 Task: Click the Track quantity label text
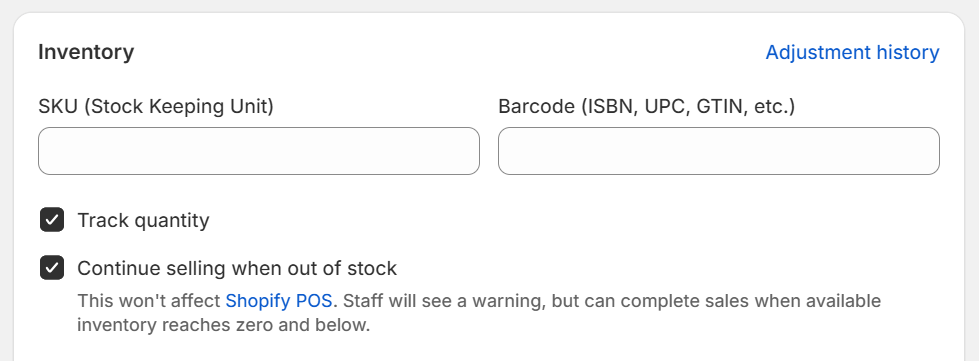[143, 220]
